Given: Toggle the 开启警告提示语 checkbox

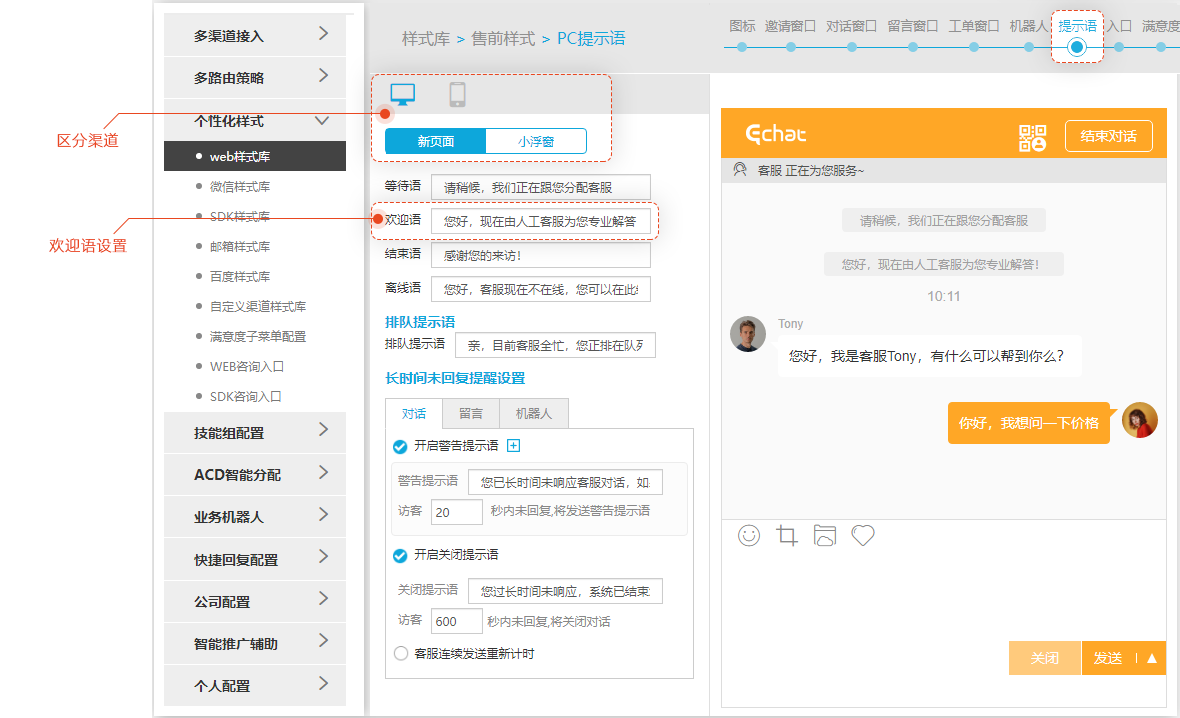Looking at the screenshot, I should [x=400, y=447].
